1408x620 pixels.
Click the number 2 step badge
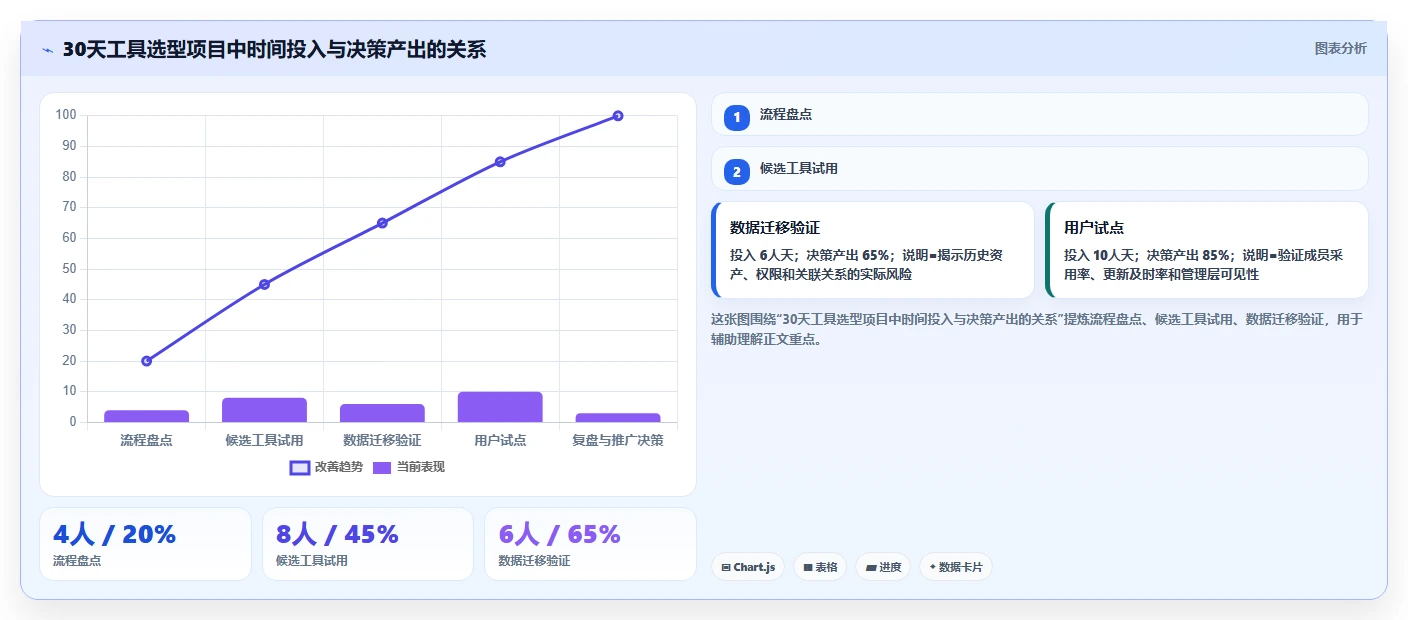pyautogui.click(x=737, y=172)
